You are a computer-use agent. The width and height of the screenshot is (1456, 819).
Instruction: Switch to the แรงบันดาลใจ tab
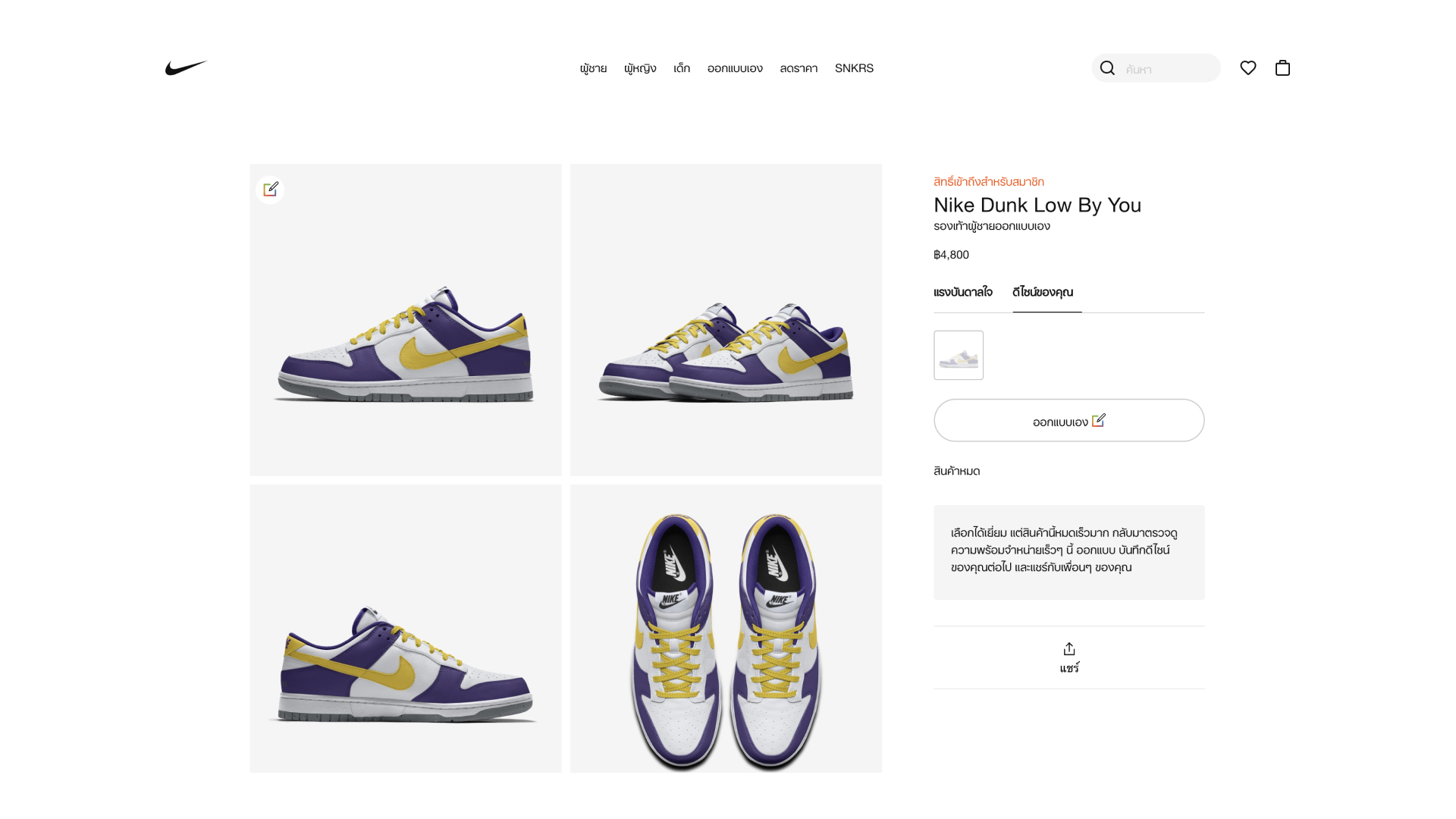coord(963,293)
